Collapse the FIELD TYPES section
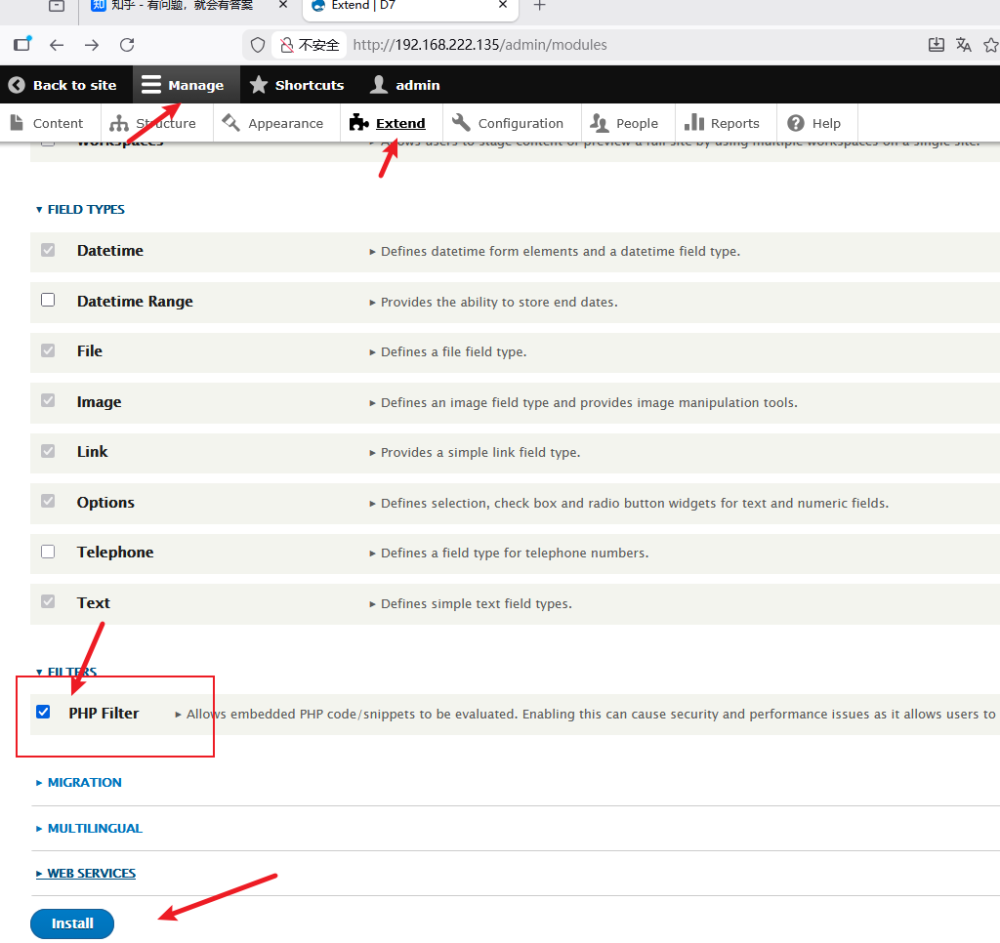The height and width of the screenshot is (943, 1000). [x=80, y=210]
